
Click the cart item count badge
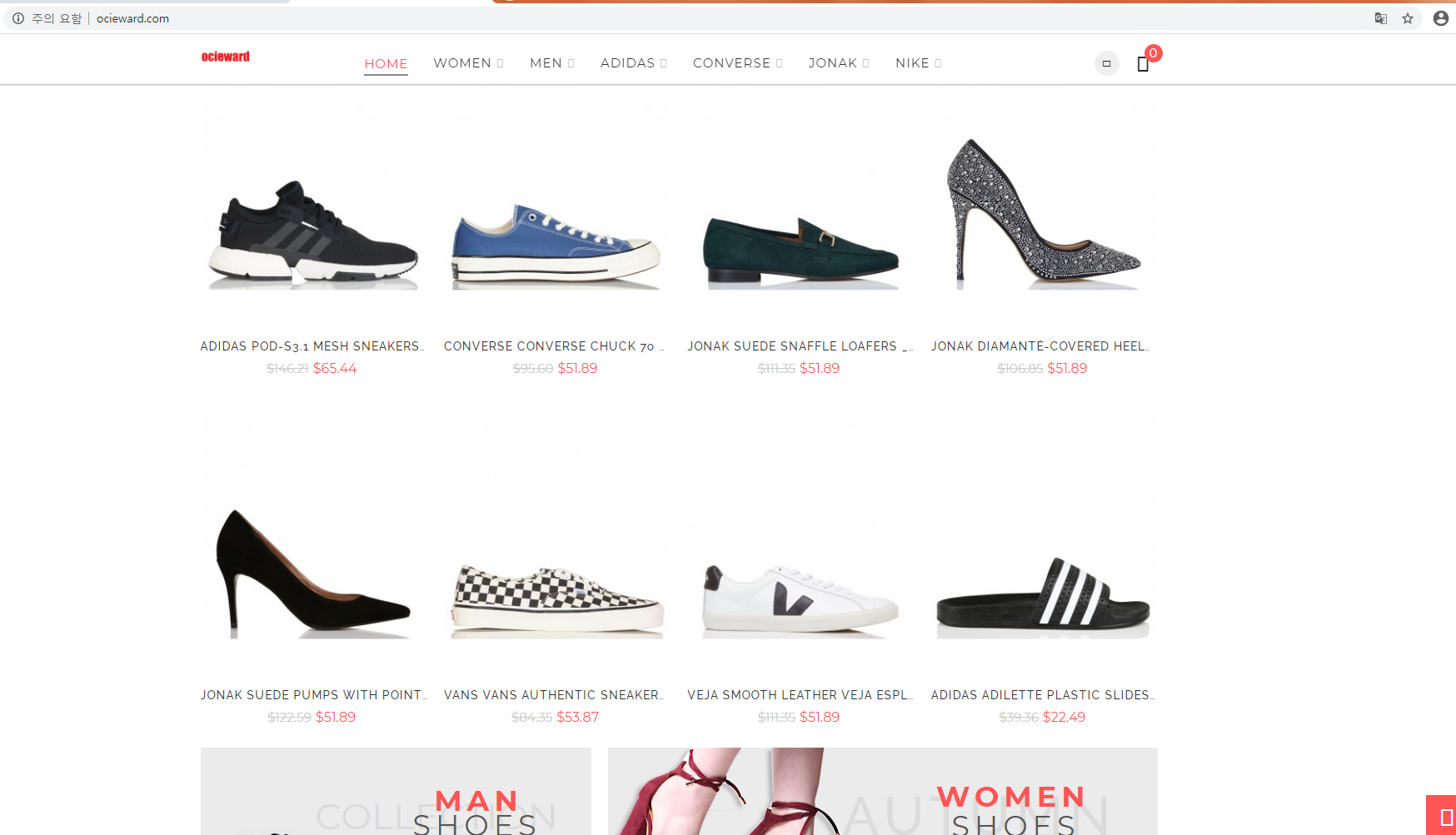(1153, 53)
